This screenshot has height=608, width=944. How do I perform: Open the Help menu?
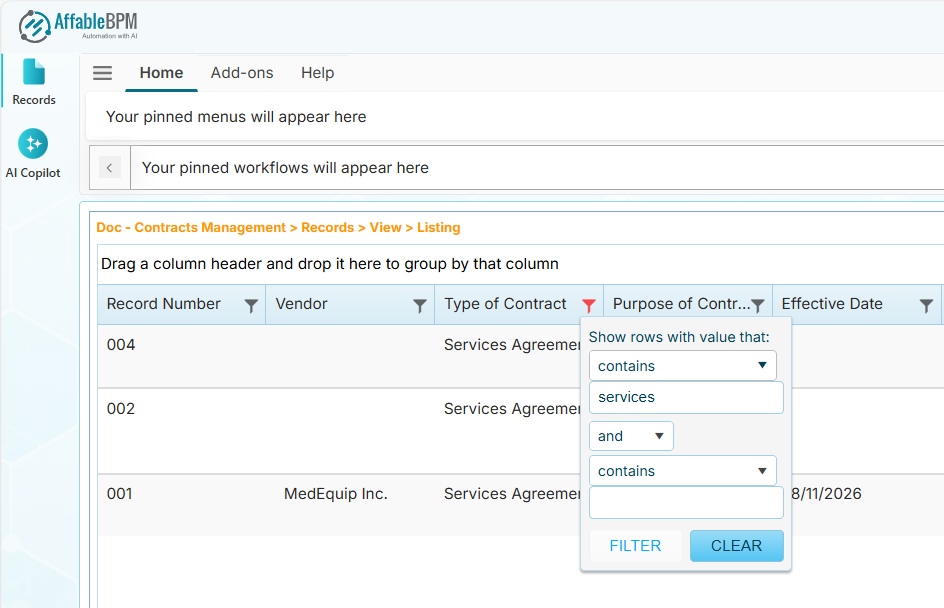317,73
